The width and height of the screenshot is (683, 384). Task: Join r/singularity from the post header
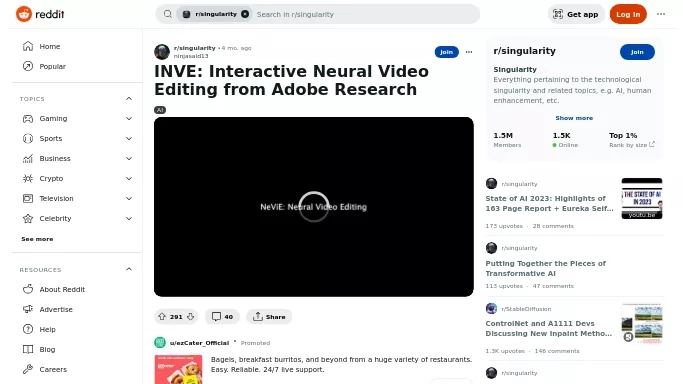pos(446,52)
